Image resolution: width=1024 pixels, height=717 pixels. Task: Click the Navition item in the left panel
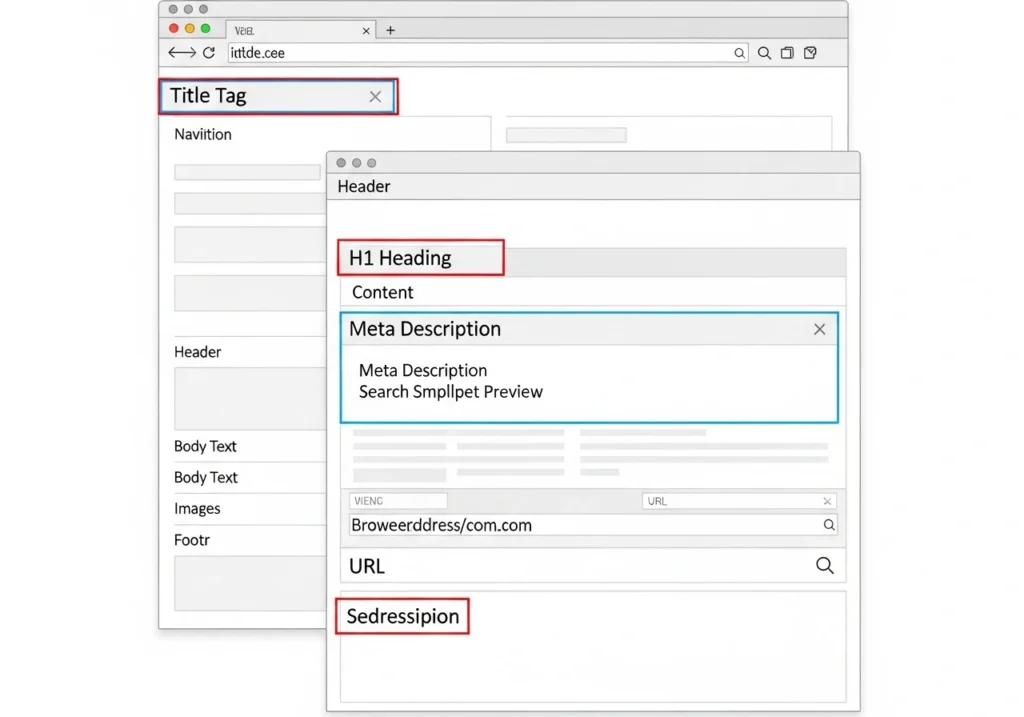click(203, 134)
